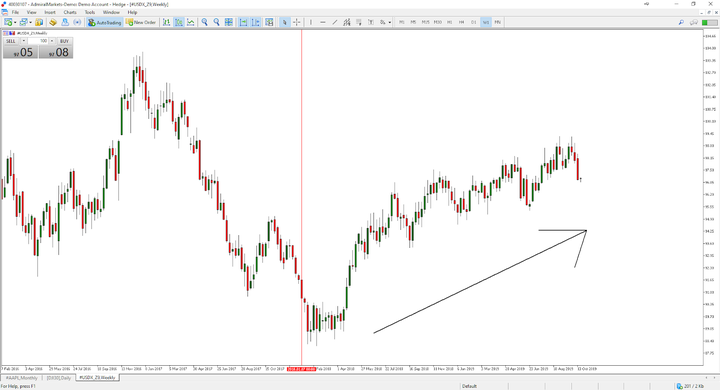
Task: Click the Toolbox signal icon
Action: 77,22
